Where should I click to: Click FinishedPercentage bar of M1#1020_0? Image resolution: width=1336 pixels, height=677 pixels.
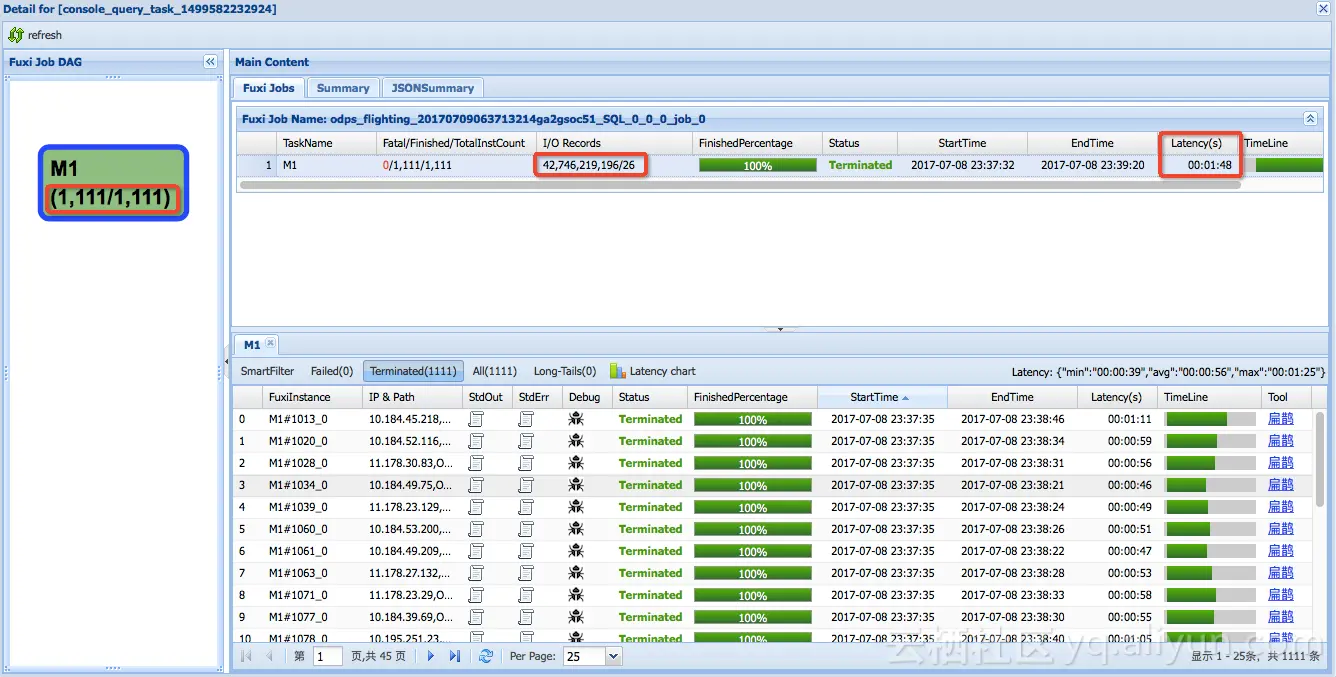tap(752, 441)
